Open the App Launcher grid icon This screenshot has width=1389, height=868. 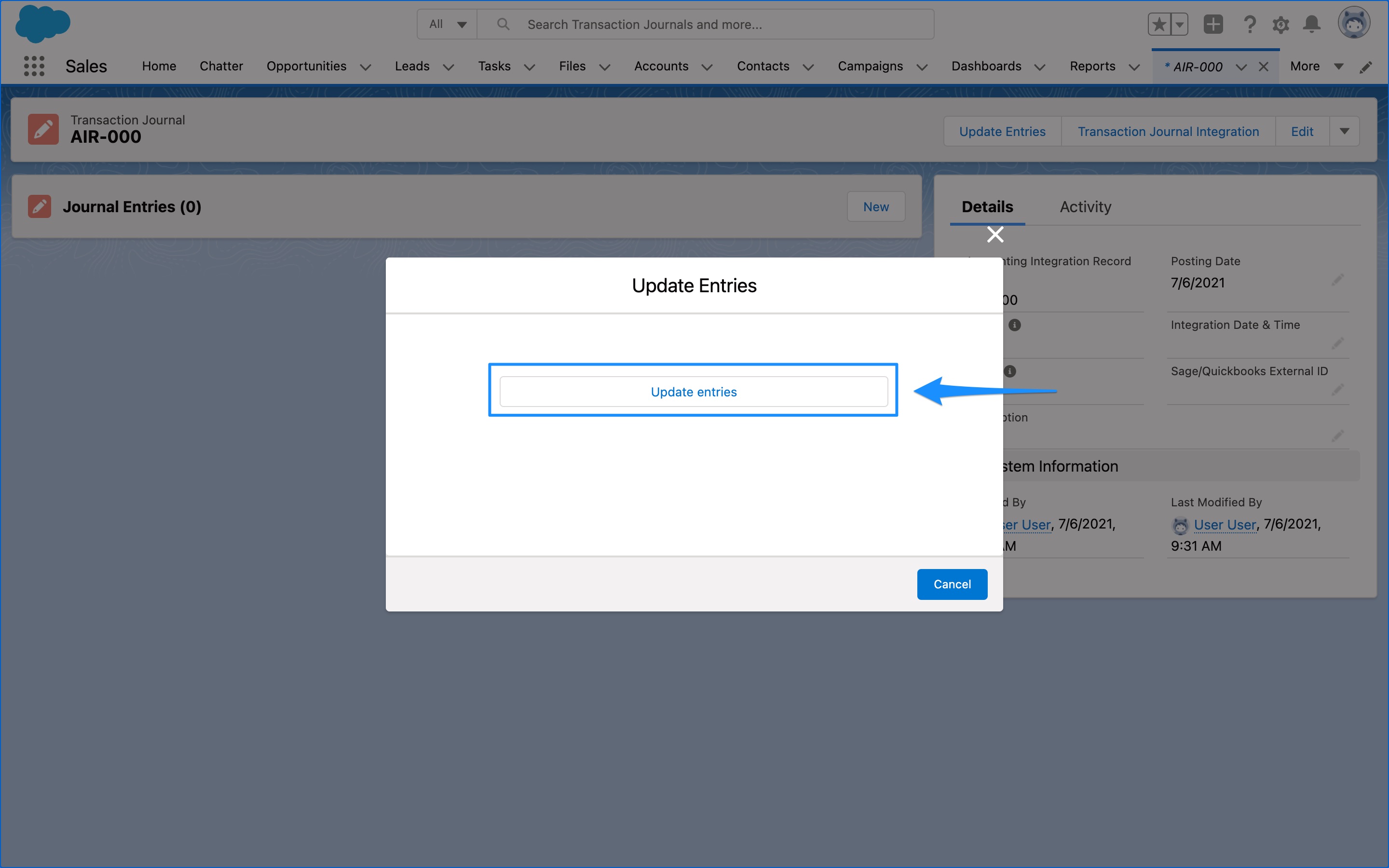click(x=34, y=66)
